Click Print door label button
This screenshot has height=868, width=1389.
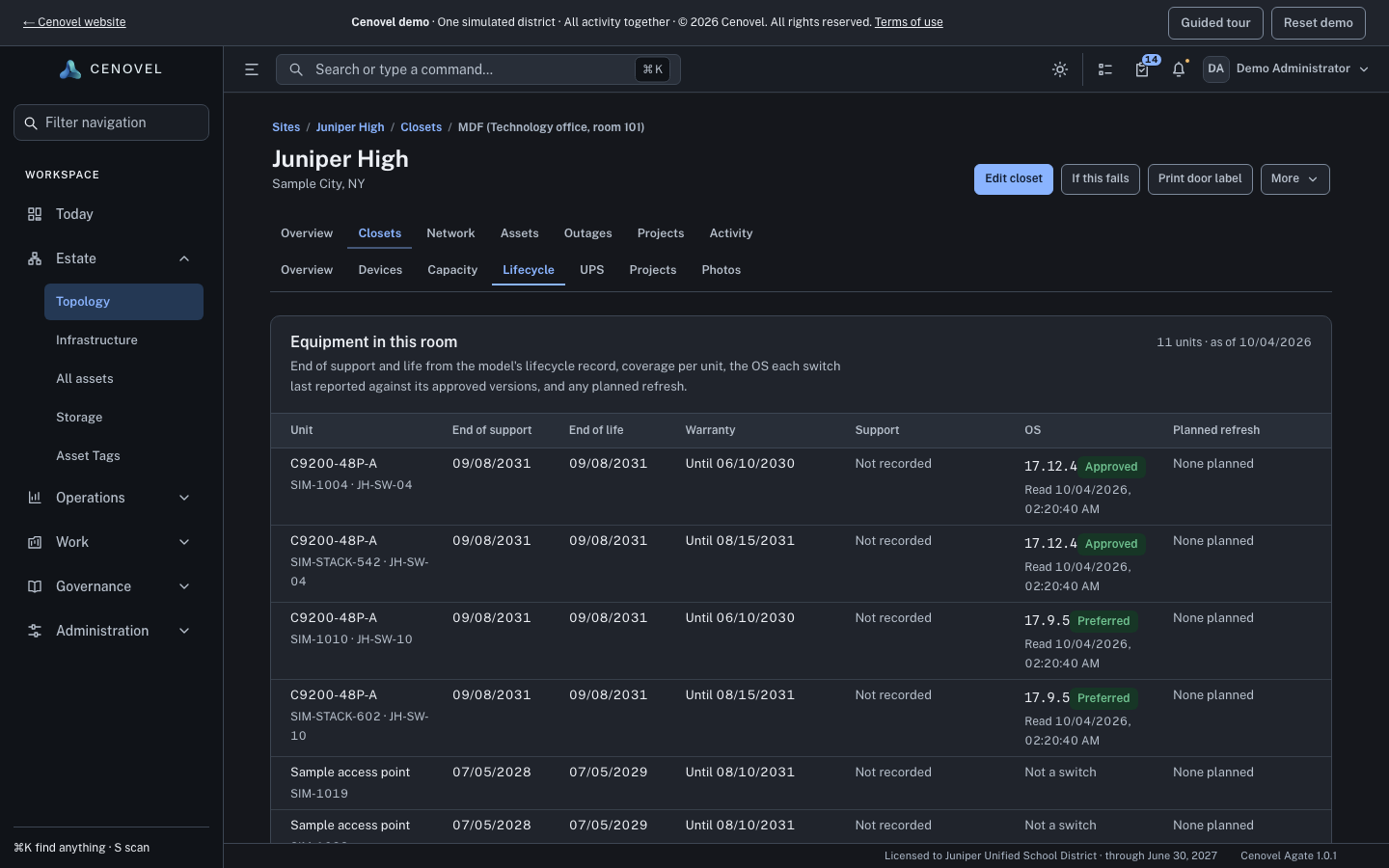pos(1200,179)
